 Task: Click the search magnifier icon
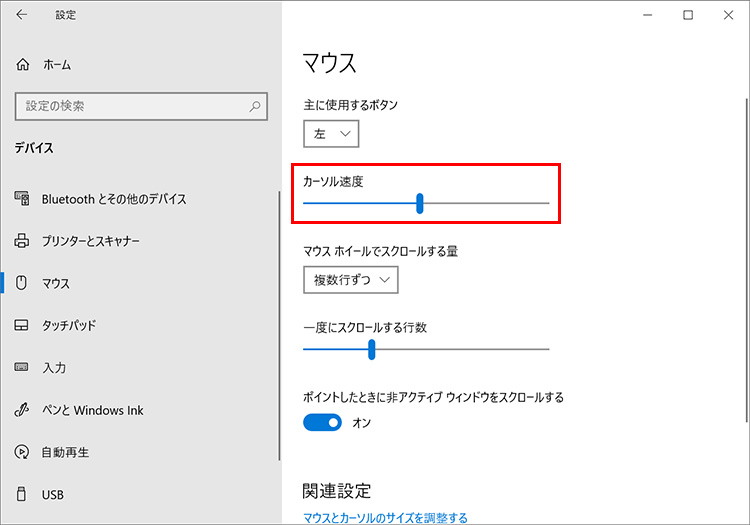coord(256,105)
